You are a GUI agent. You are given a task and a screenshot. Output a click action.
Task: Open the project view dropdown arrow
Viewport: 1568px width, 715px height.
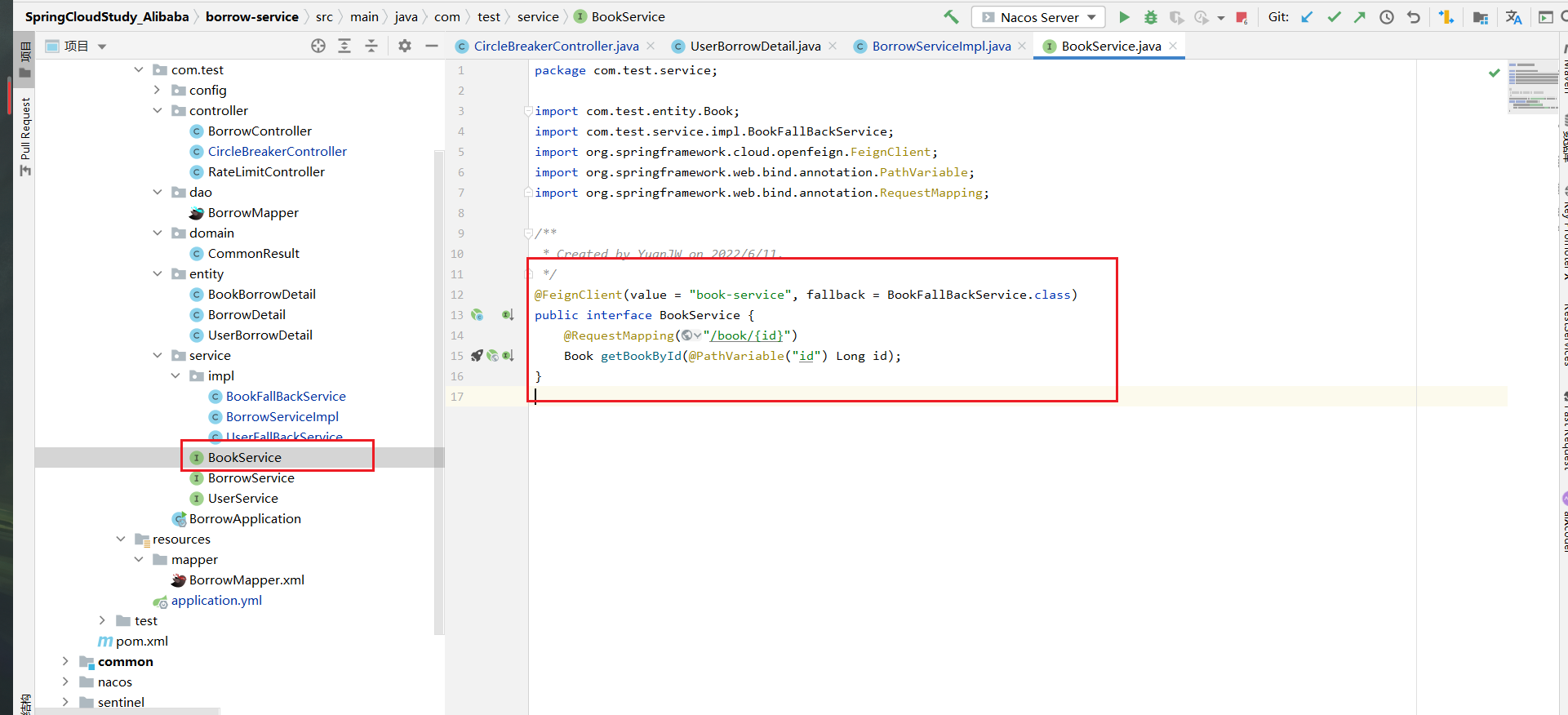tap(102, 47)
